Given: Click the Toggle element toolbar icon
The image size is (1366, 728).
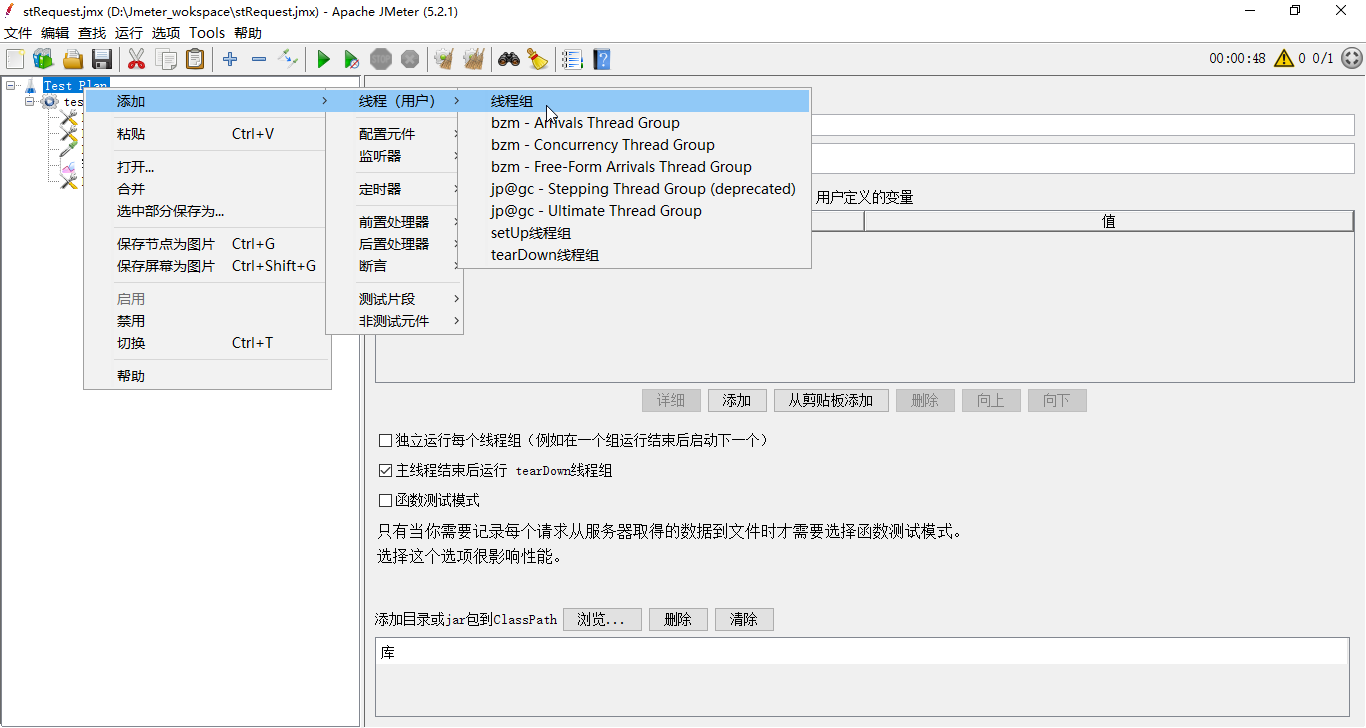Looking at the screenshot, I should point(288,59).
